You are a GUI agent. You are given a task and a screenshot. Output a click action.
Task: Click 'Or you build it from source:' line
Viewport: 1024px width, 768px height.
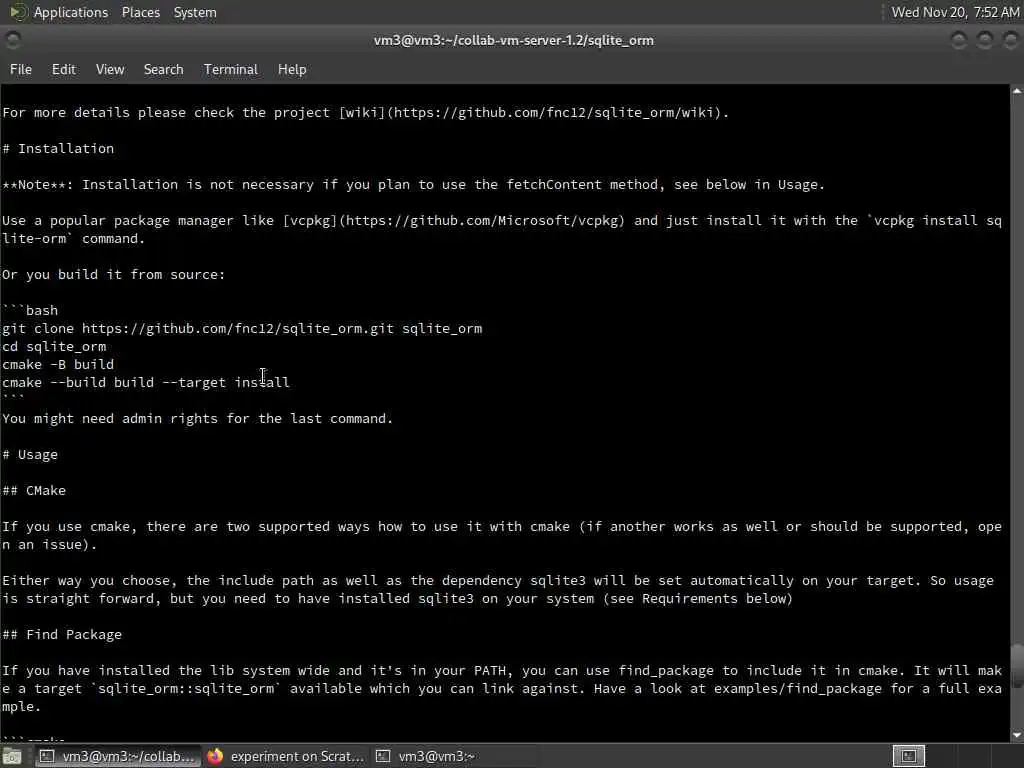[114, 274]
